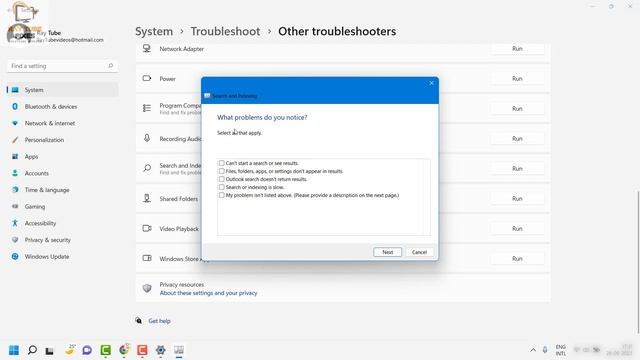Click the Power battery icon
This screenshot has width=640, height=360.
point(147,78)
